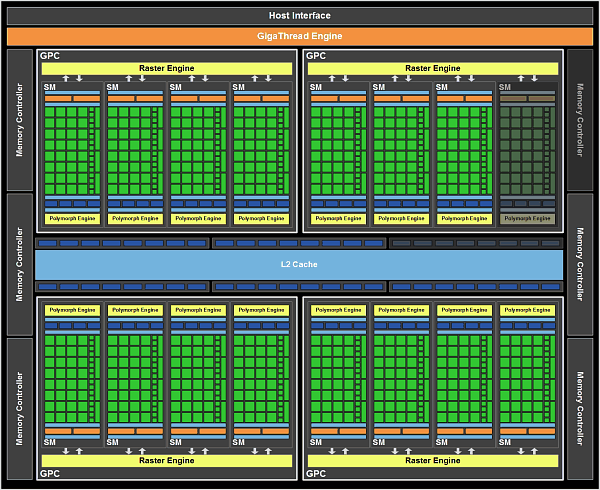Click the middle Memory Controller on left side
600x490 pixels.
[18, 264]
